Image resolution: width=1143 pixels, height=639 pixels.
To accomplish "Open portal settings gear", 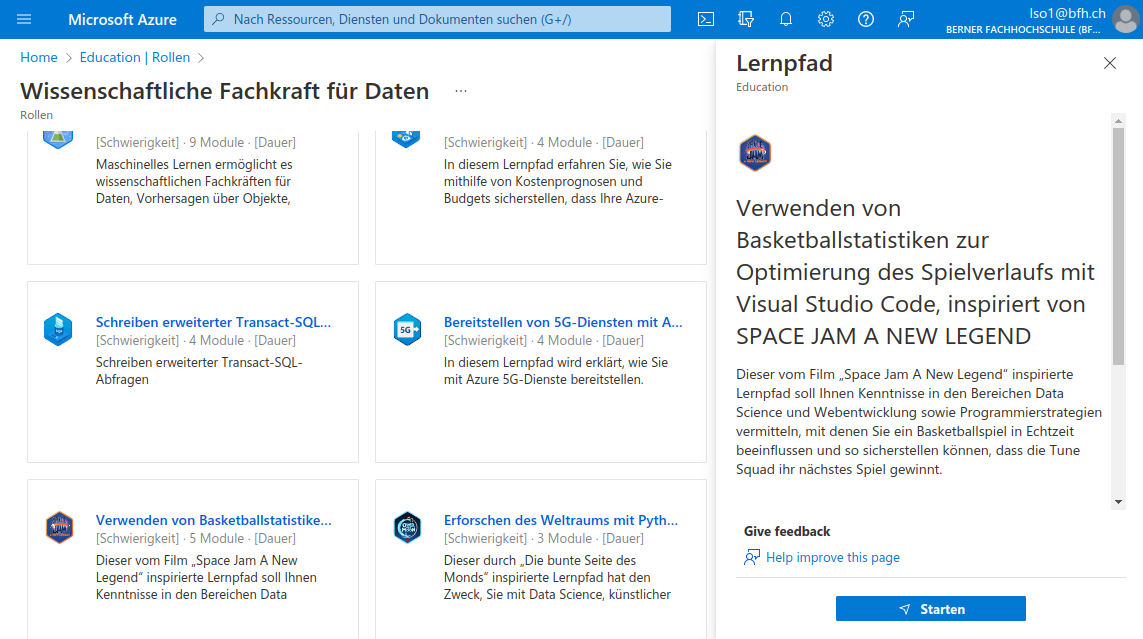I will (x=826, y=19).
